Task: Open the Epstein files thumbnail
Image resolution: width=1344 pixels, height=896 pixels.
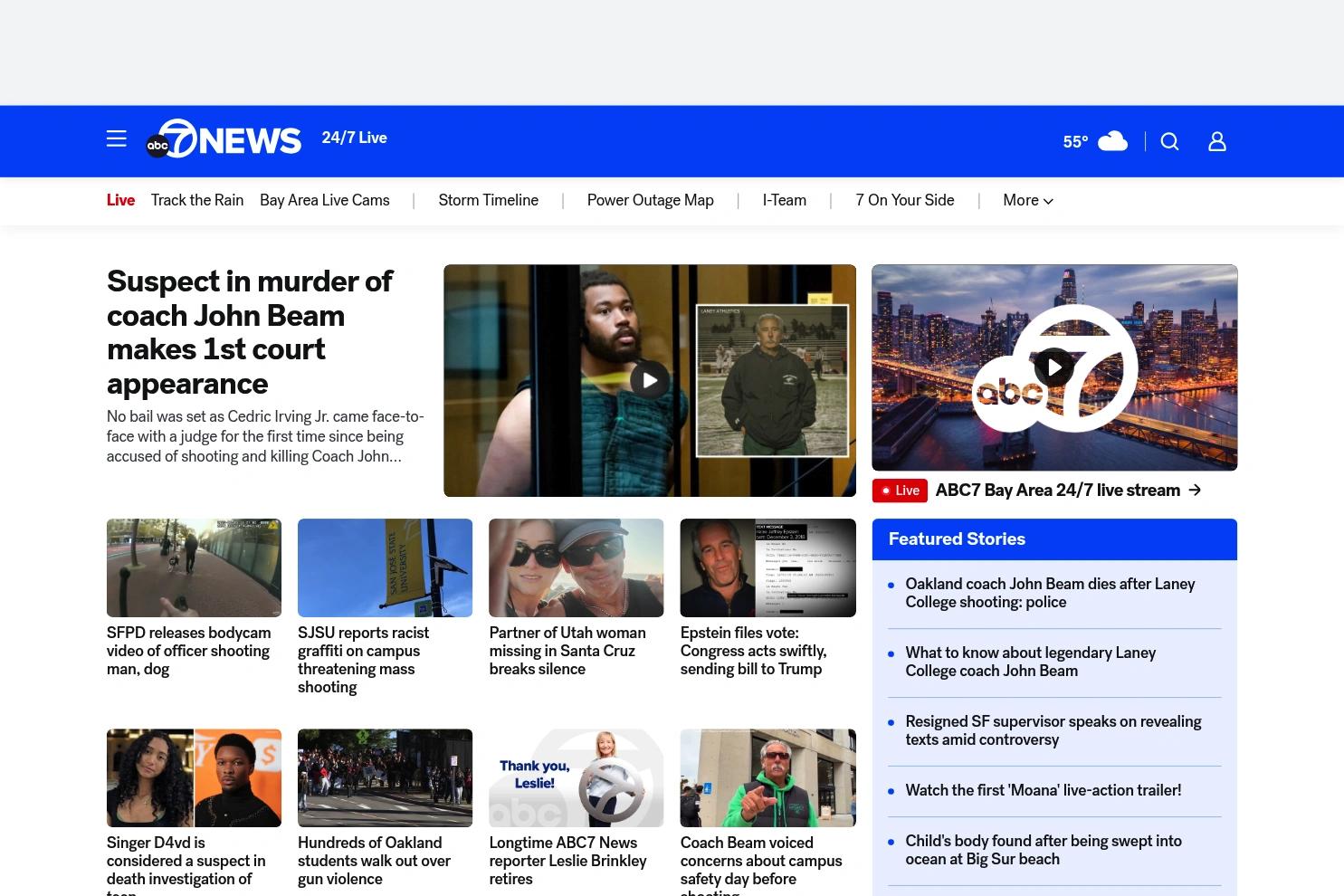Action: [x=767, y=567]
